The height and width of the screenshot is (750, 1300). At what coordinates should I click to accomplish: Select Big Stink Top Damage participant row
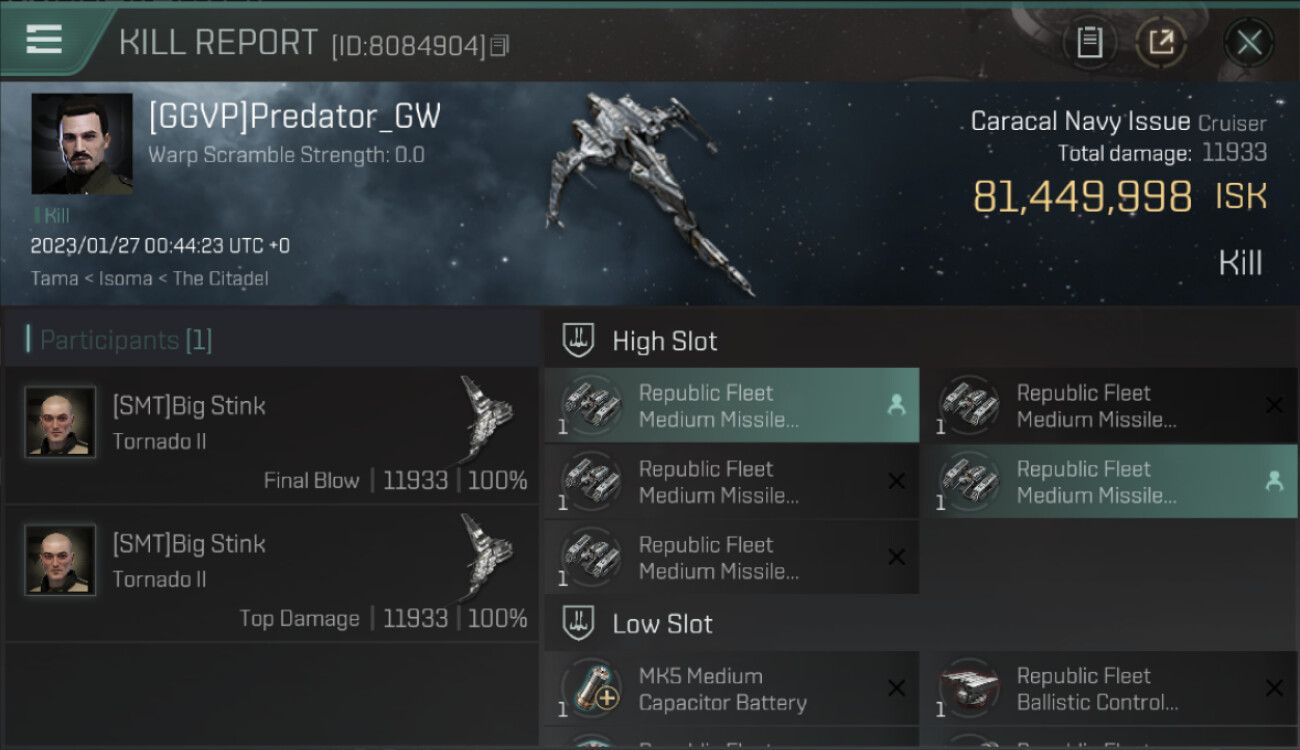coord(270,573)
